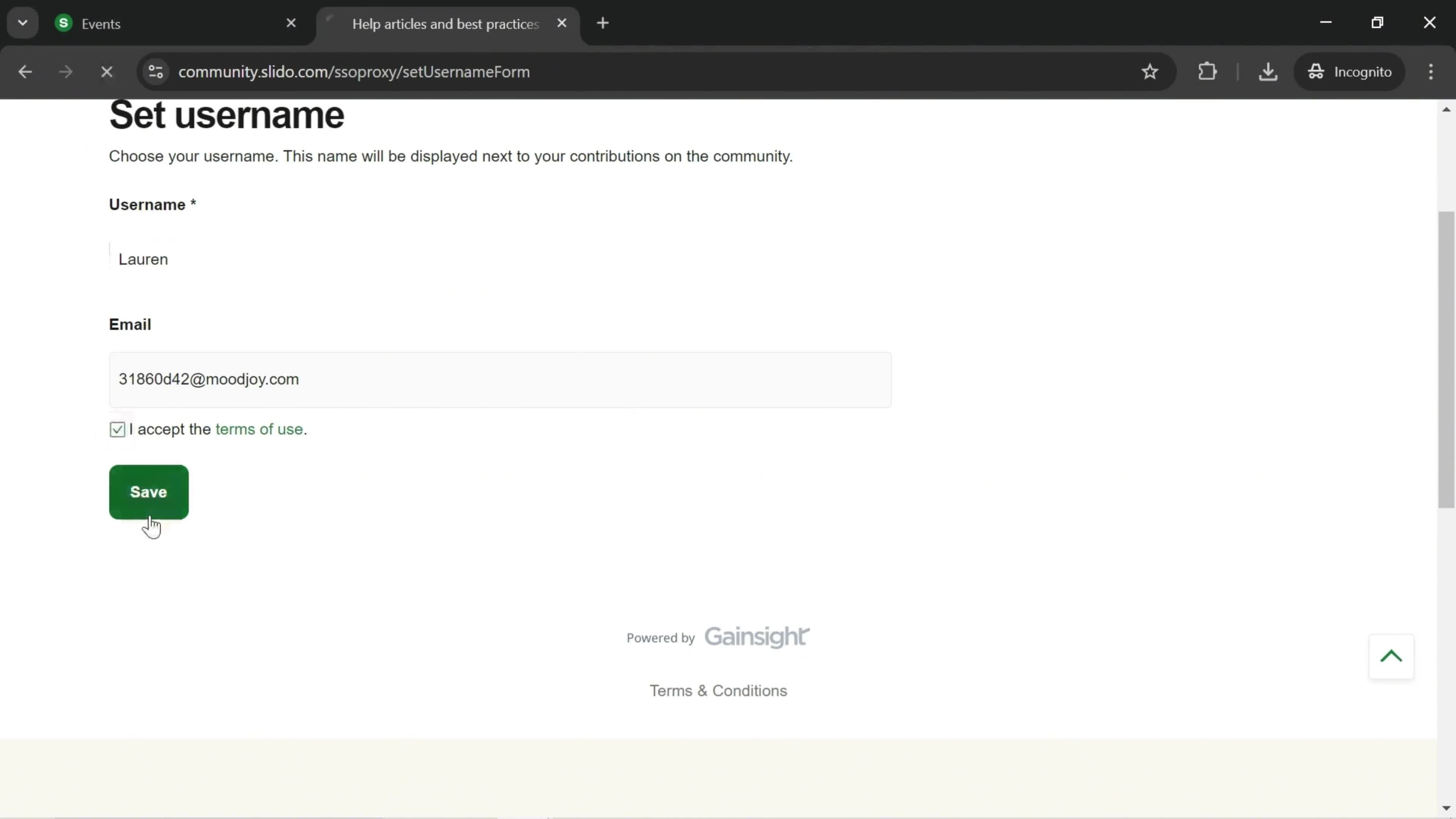Click the Set username heading

227,115
